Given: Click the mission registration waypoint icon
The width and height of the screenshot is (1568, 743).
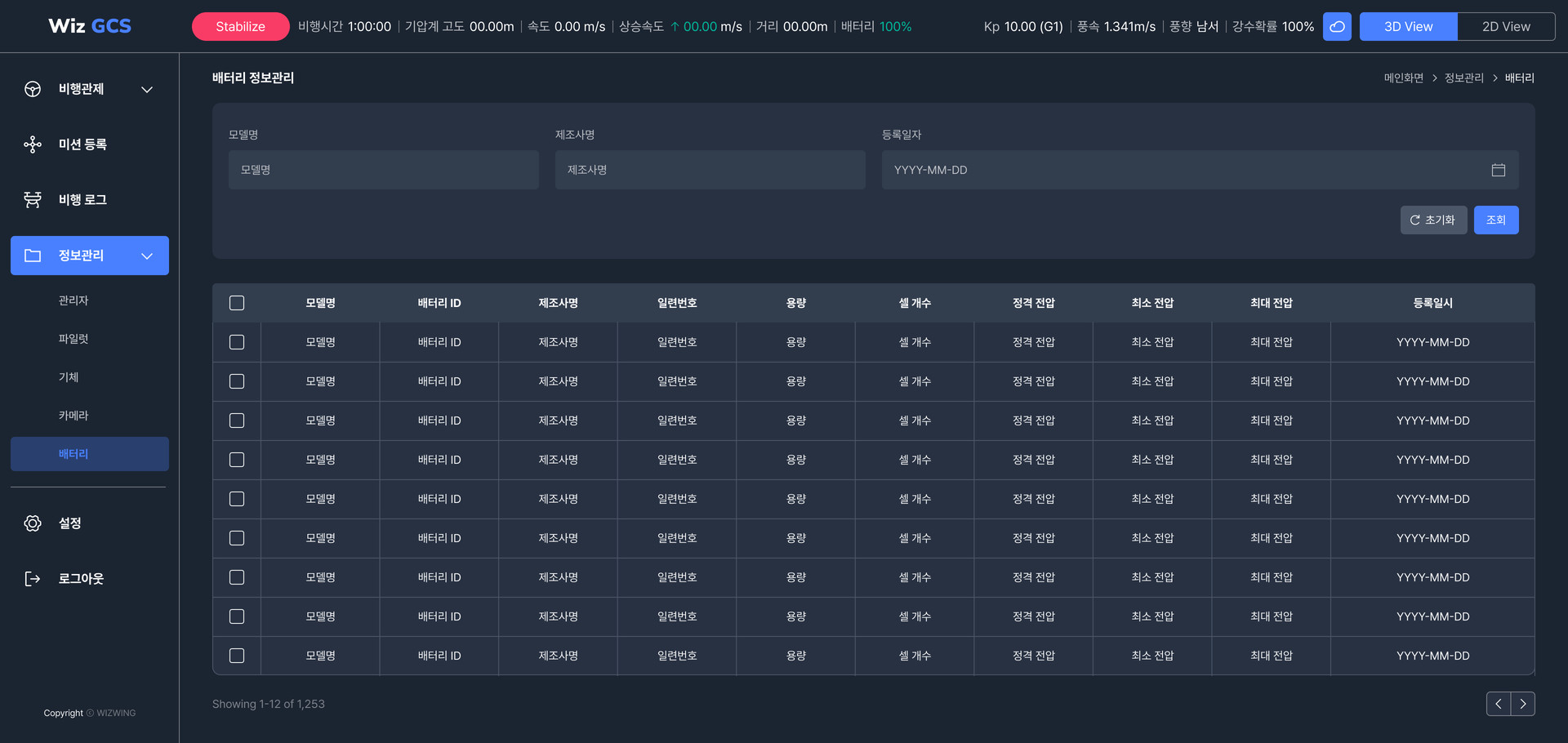Looking at the screenshot, I should 33,145.
